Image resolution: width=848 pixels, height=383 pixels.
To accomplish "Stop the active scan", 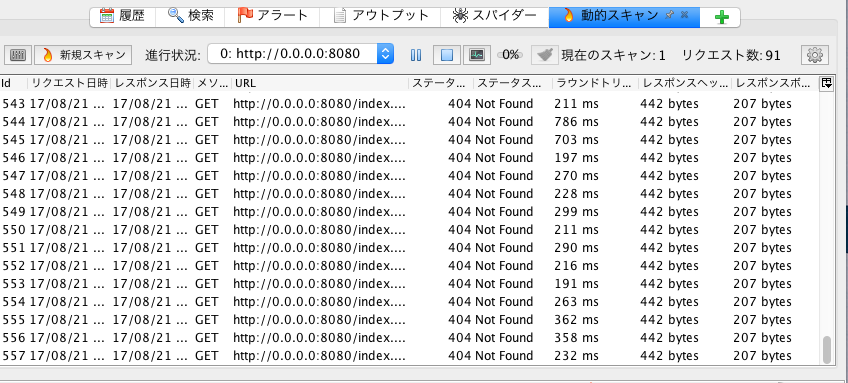I will [447, 55].
